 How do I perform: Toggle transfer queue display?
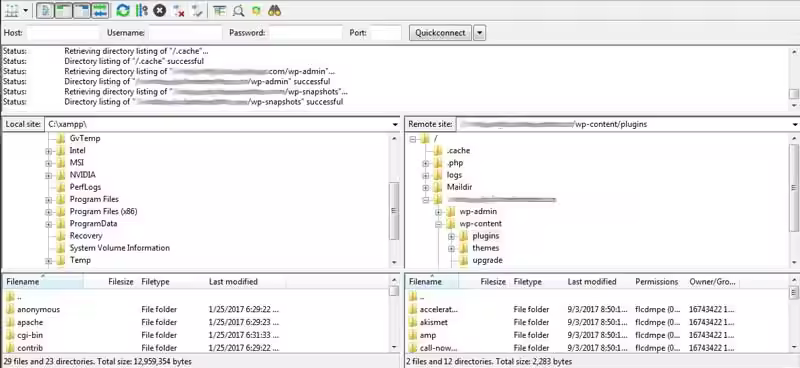pyautogui.click(x=100, y=10)
